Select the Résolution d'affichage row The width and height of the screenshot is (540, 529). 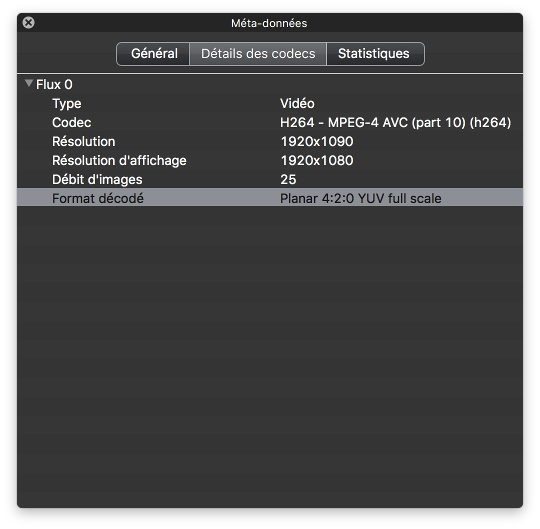point(270,160)
